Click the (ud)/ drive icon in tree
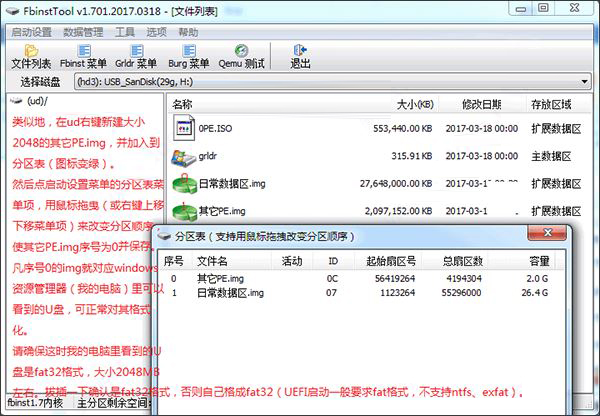Viewport: 600px width, 416px height. coord(16,101)
